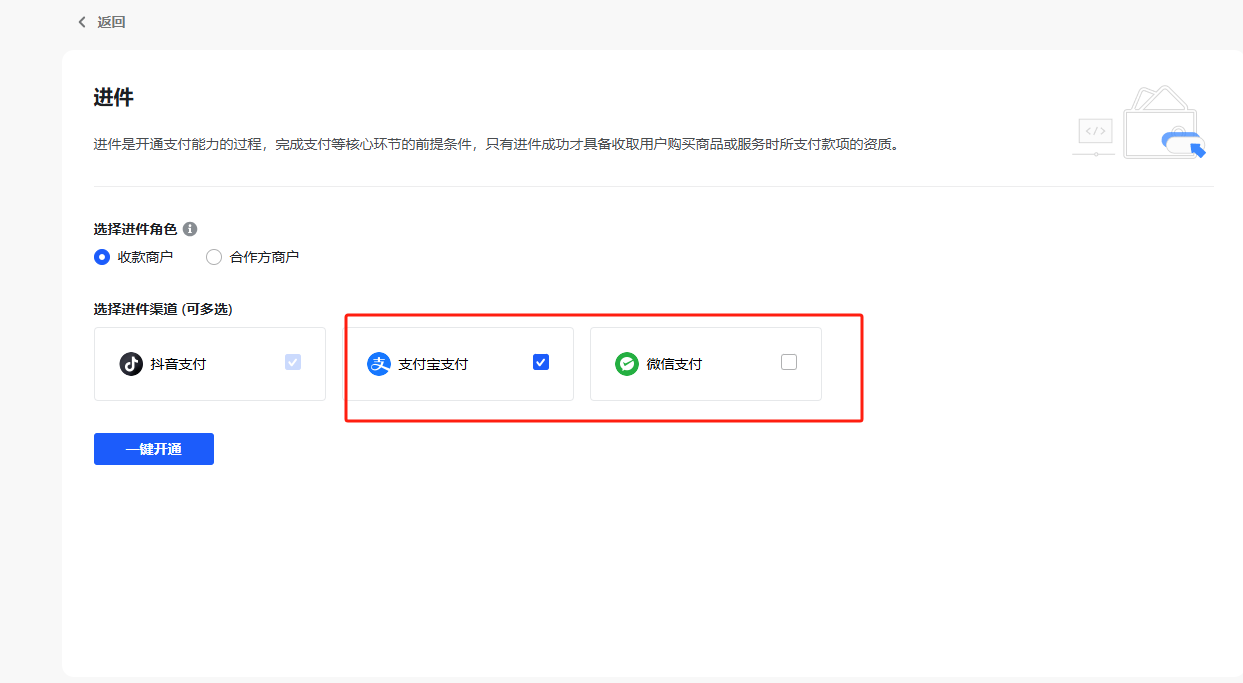Select the 合作方商户 radio button

coord(214,257)
